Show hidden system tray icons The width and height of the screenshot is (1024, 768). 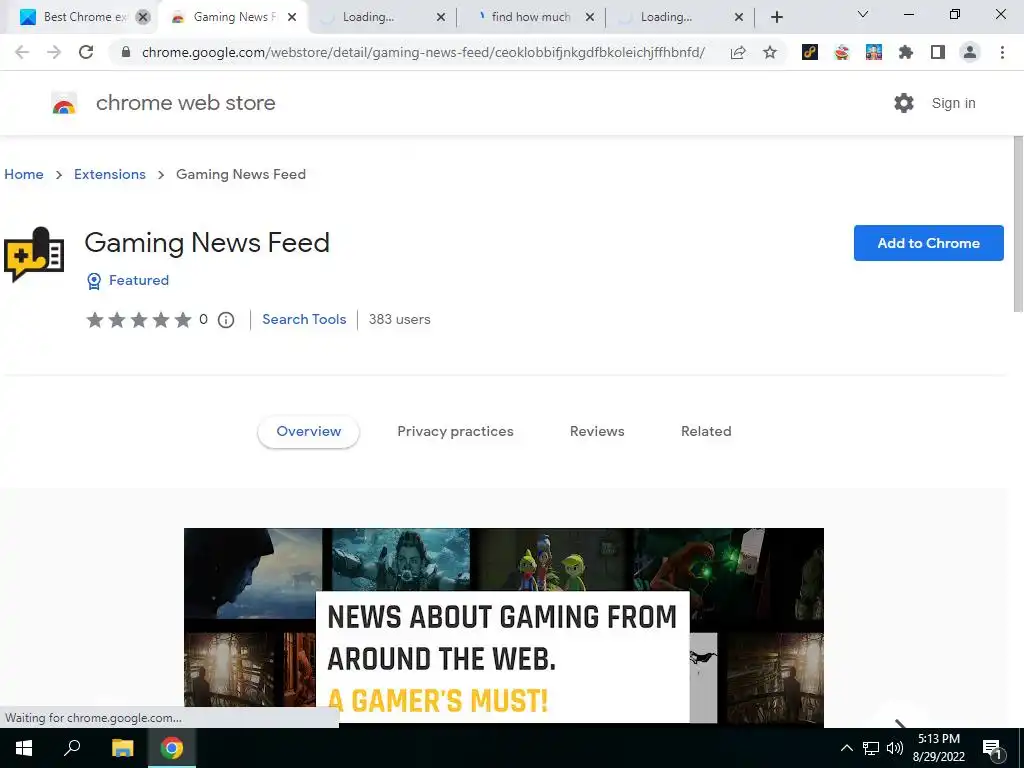click(846, 748)
